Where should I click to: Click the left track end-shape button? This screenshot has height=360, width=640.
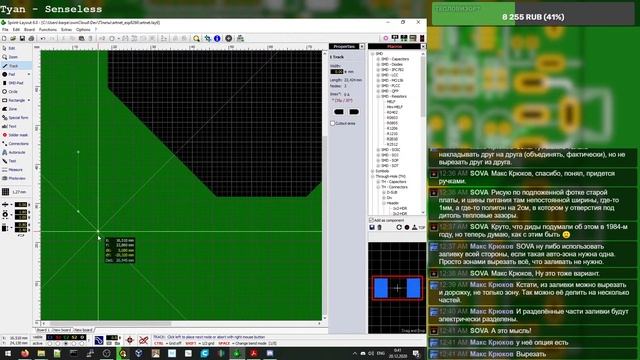[339, 111]
